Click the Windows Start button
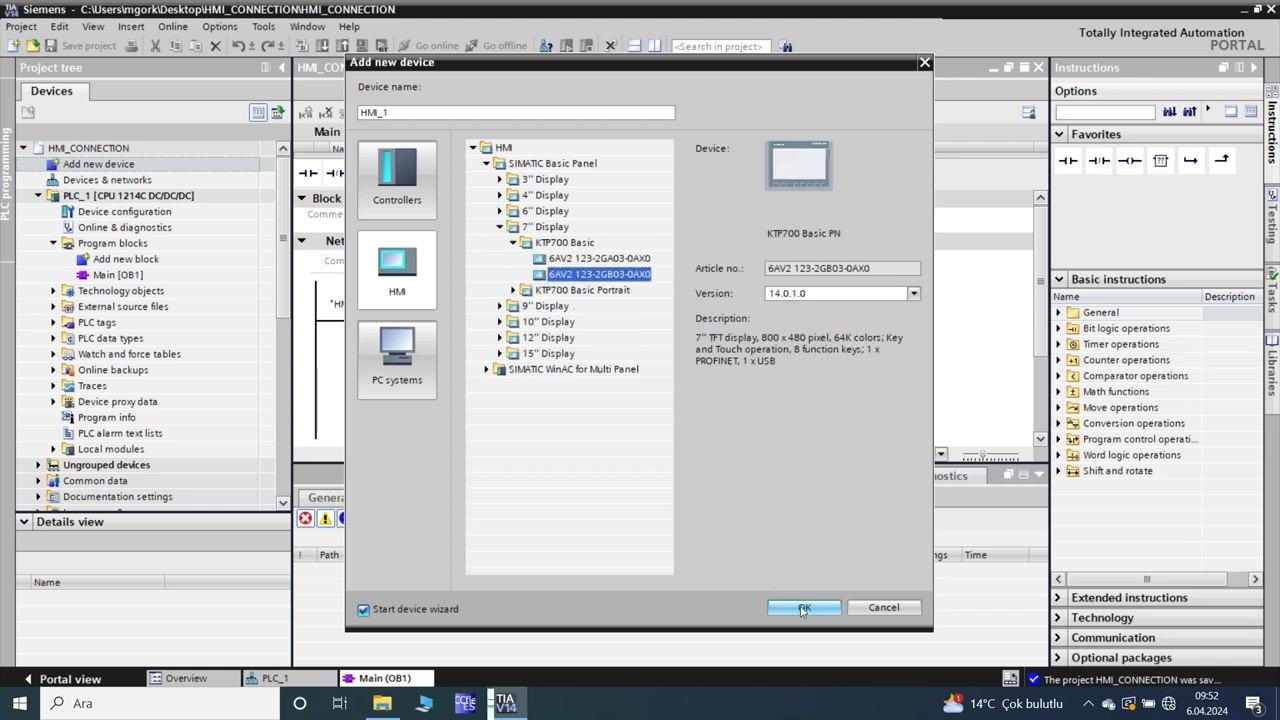This screenshot has width=1280, height=720. click(x=19, y=703)
